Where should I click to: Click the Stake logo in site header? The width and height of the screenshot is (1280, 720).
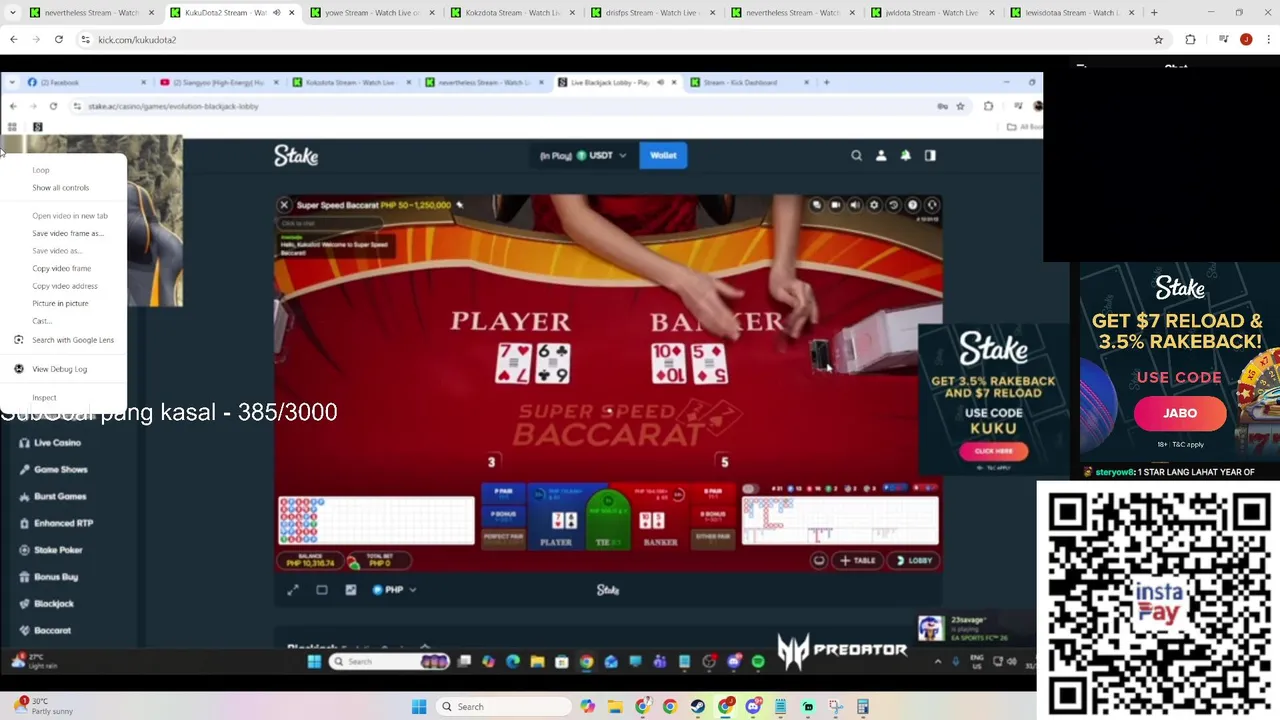(x=296, y=155)
